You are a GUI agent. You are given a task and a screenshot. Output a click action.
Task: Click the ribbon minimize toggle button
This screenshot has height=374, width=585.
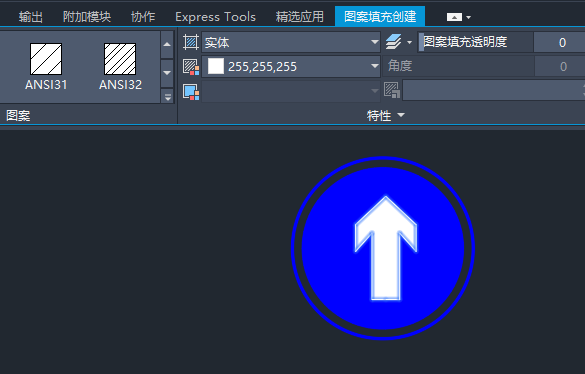[454, 17]
